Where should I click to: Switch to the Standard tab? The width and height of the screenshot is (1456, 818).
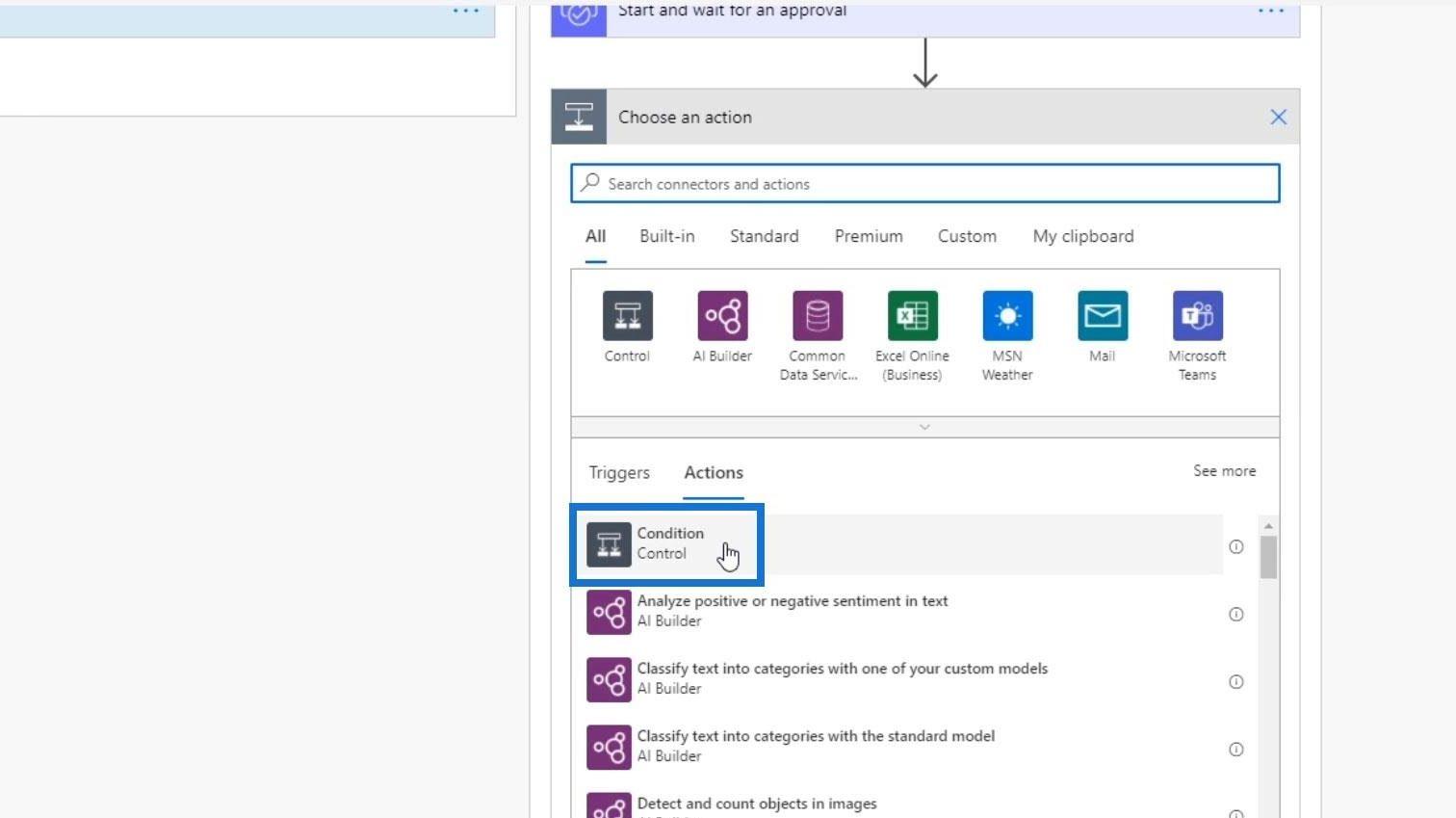click(765, 236)
